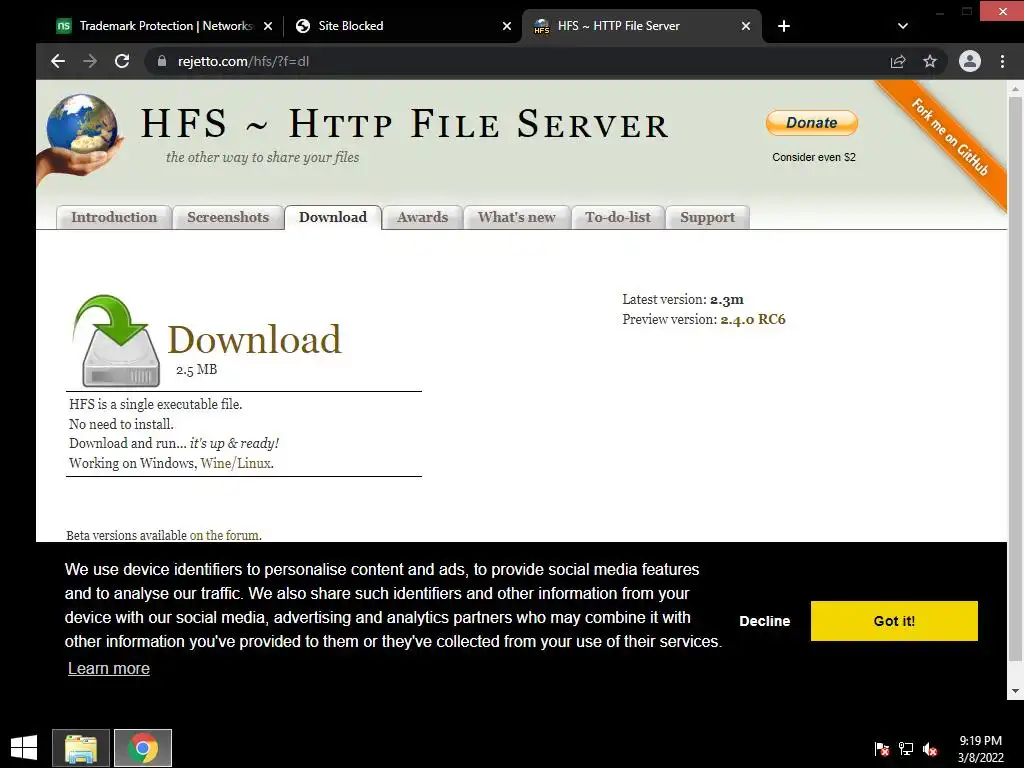Click the browser forward arrow
Screen dimensions: 1024x768
click(x=90, y=61)
